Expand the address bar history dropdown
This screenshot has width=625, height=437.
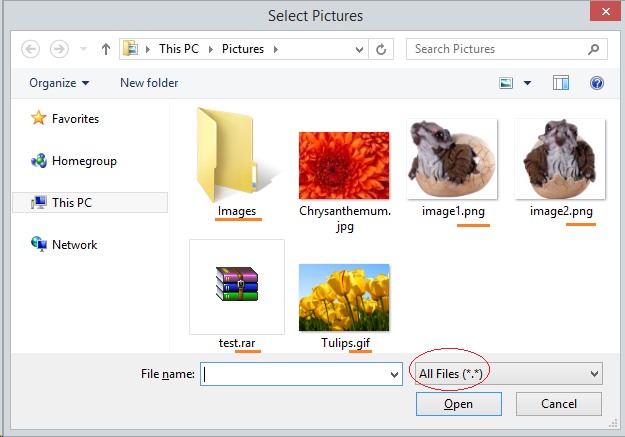click(x=359, y=49)
